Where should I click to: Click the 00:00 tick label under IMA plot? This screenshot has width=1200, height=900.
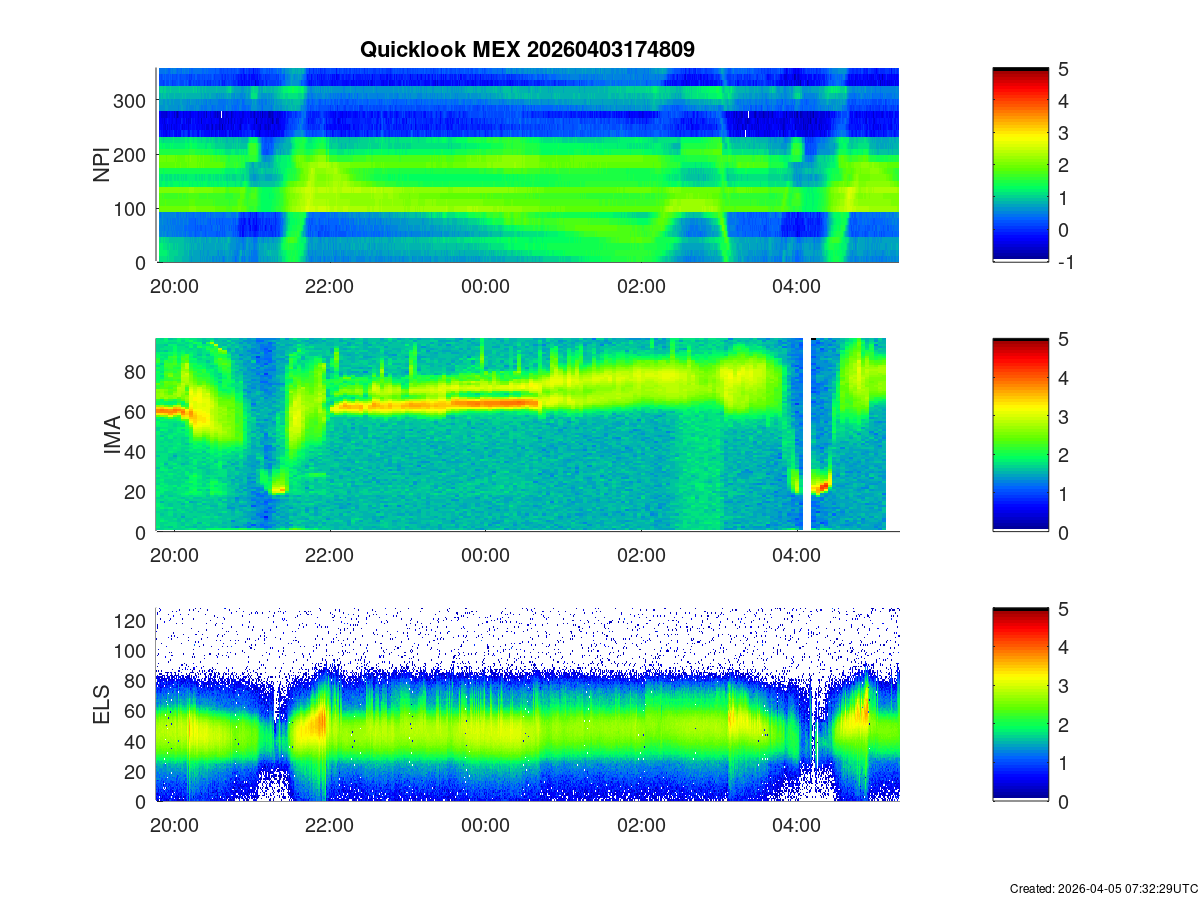pos(485,556)
